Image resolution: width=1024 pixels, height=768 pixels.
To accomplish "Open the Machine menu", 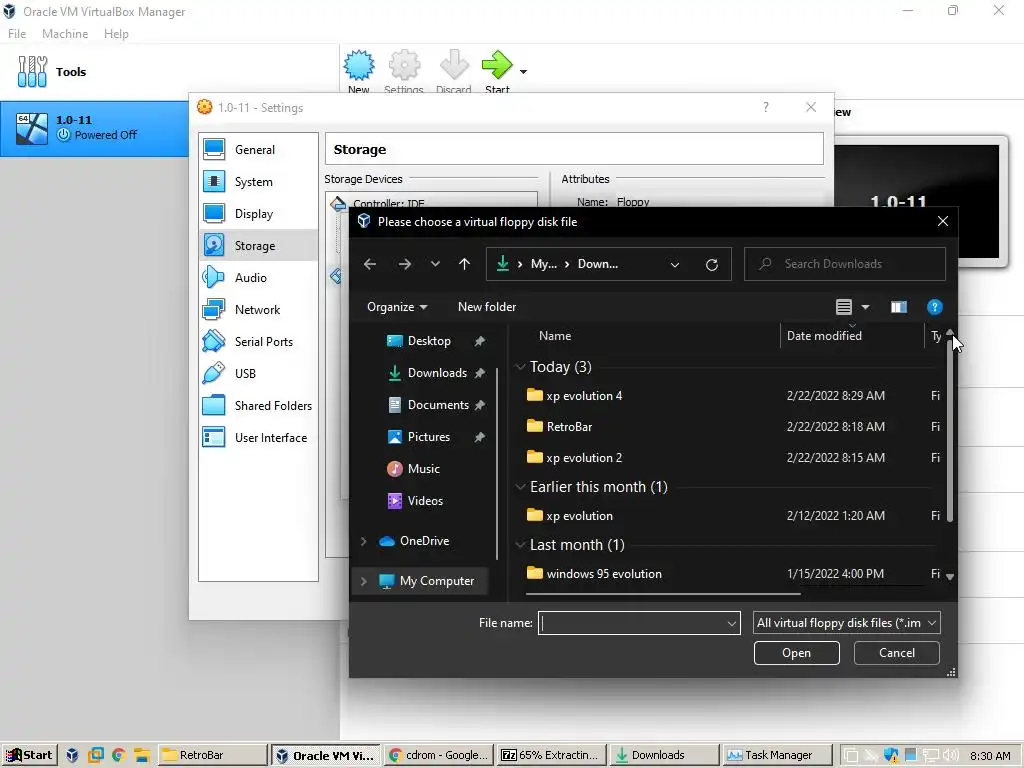I will click(x=65, y=33).
